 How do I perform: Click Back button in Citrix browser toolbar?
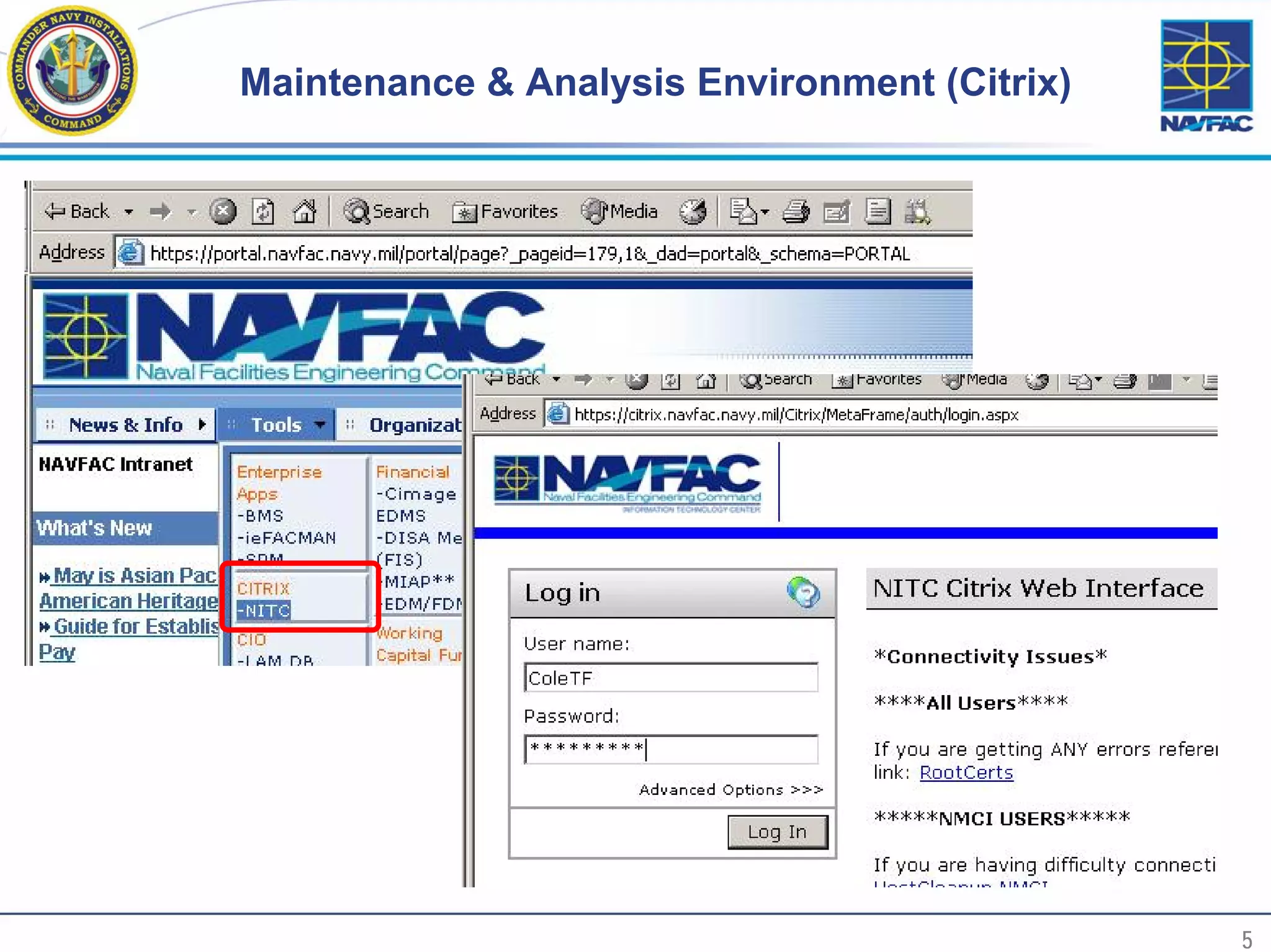[513, 379]
